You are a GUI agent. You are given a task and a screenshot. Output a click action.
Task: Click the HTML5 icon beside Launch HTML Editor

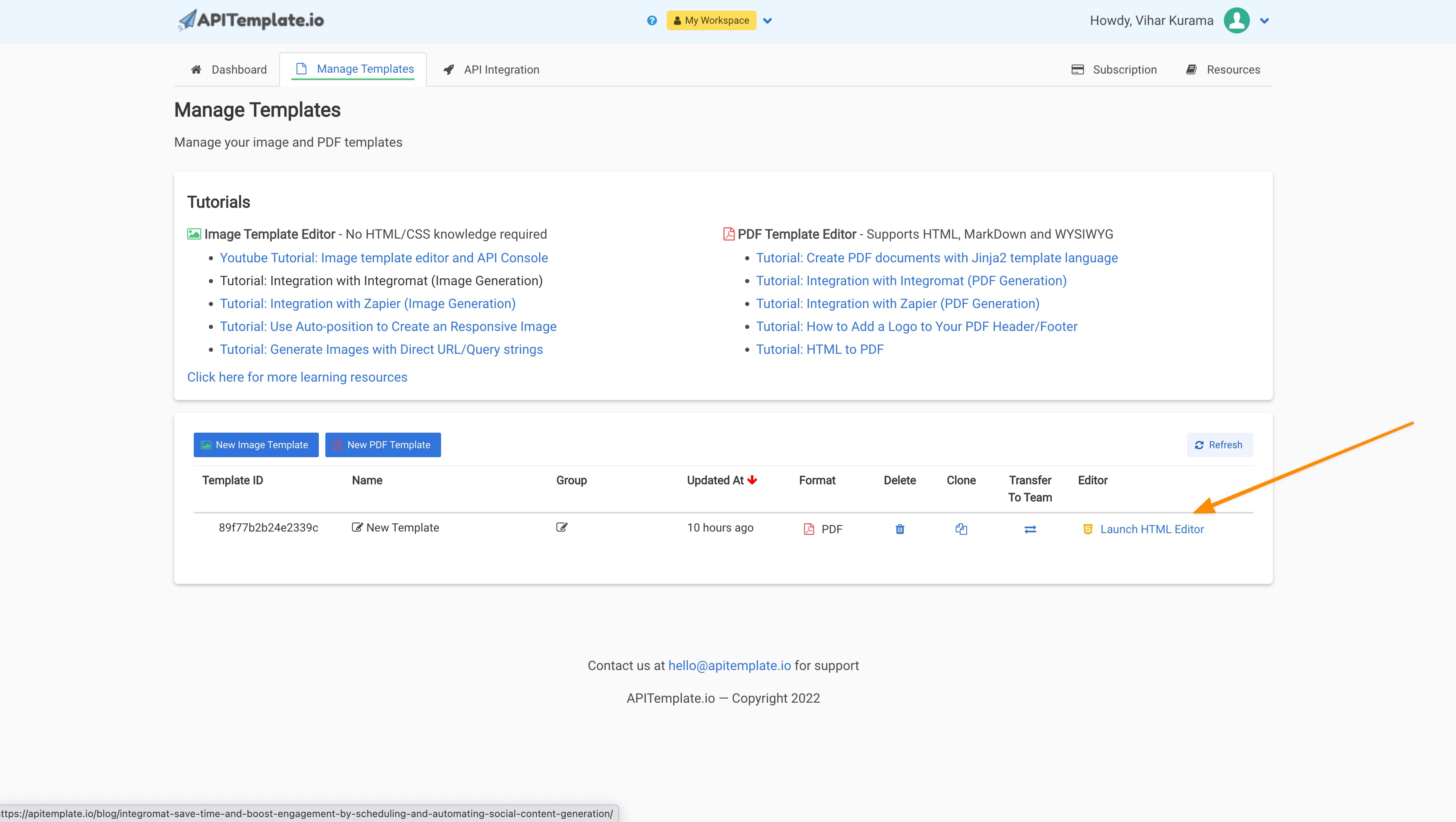(x=1087, y=529)
